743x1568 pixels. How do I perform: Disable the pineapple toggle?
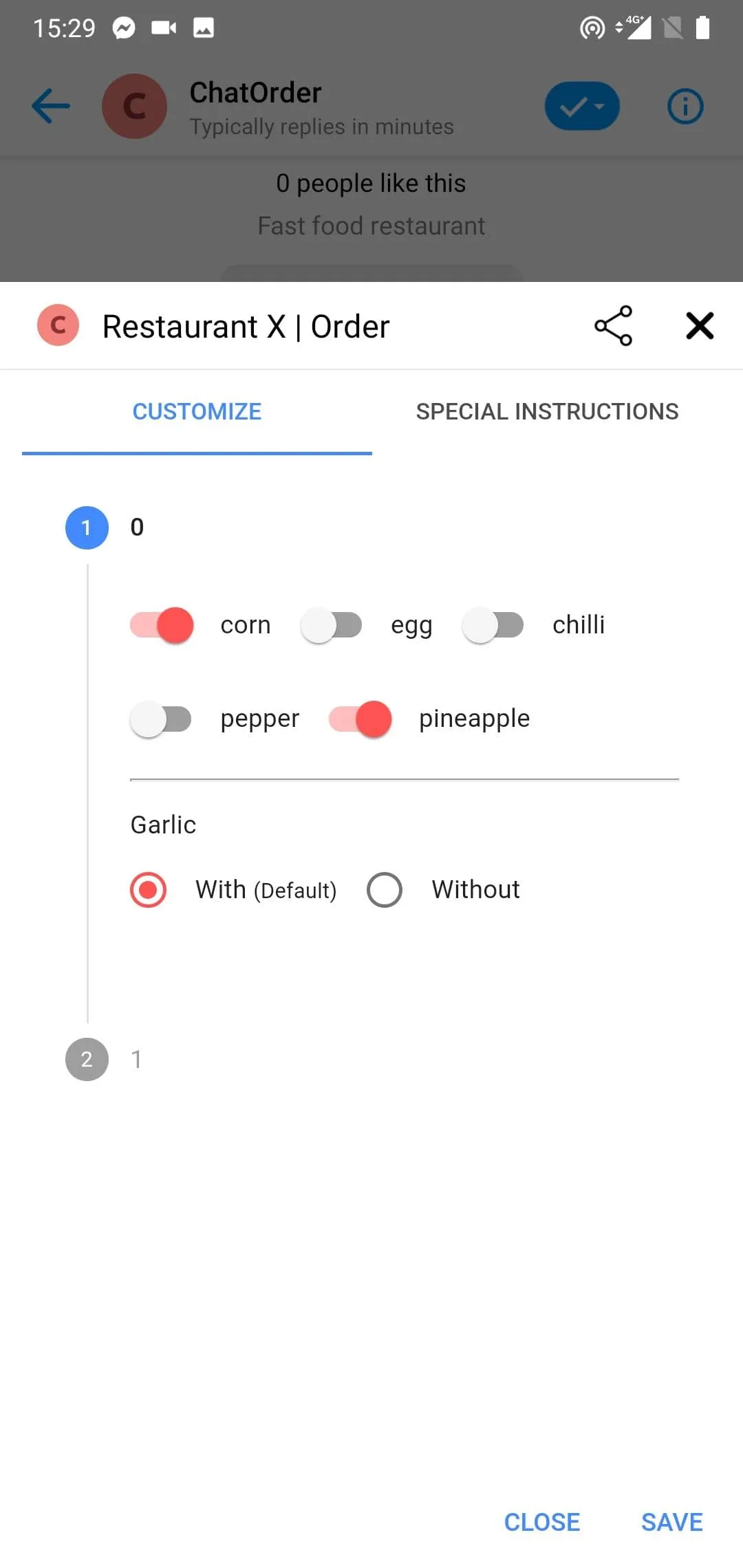[x=360, y=719]
